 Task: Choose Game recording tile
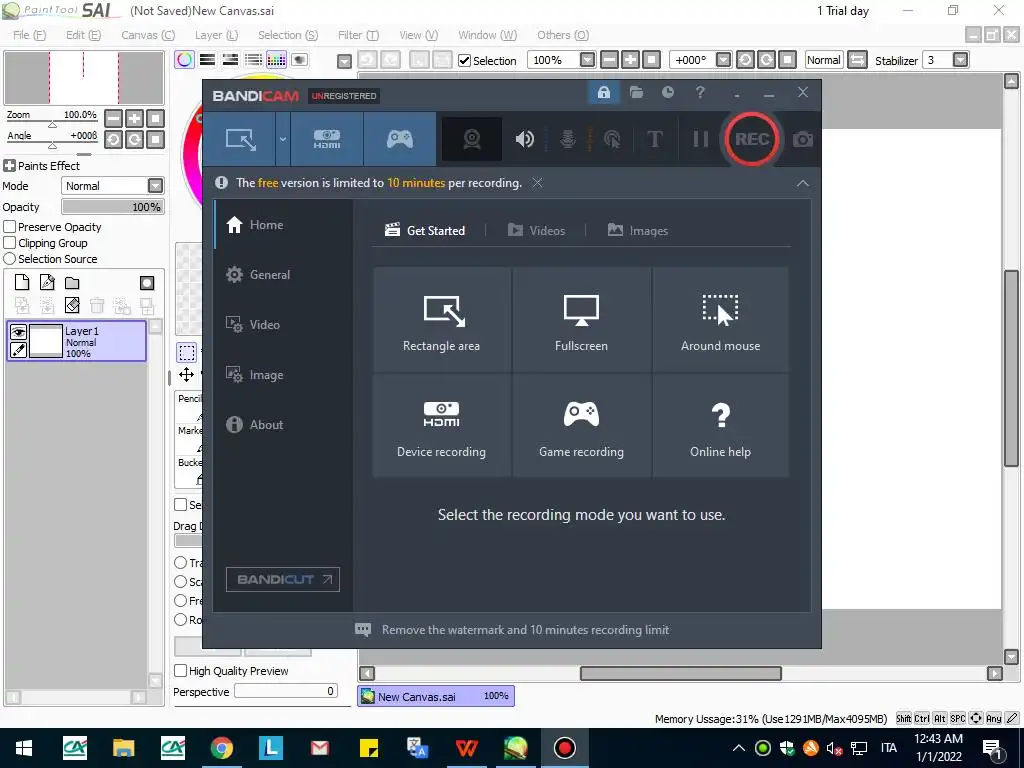tap(581, 425)
